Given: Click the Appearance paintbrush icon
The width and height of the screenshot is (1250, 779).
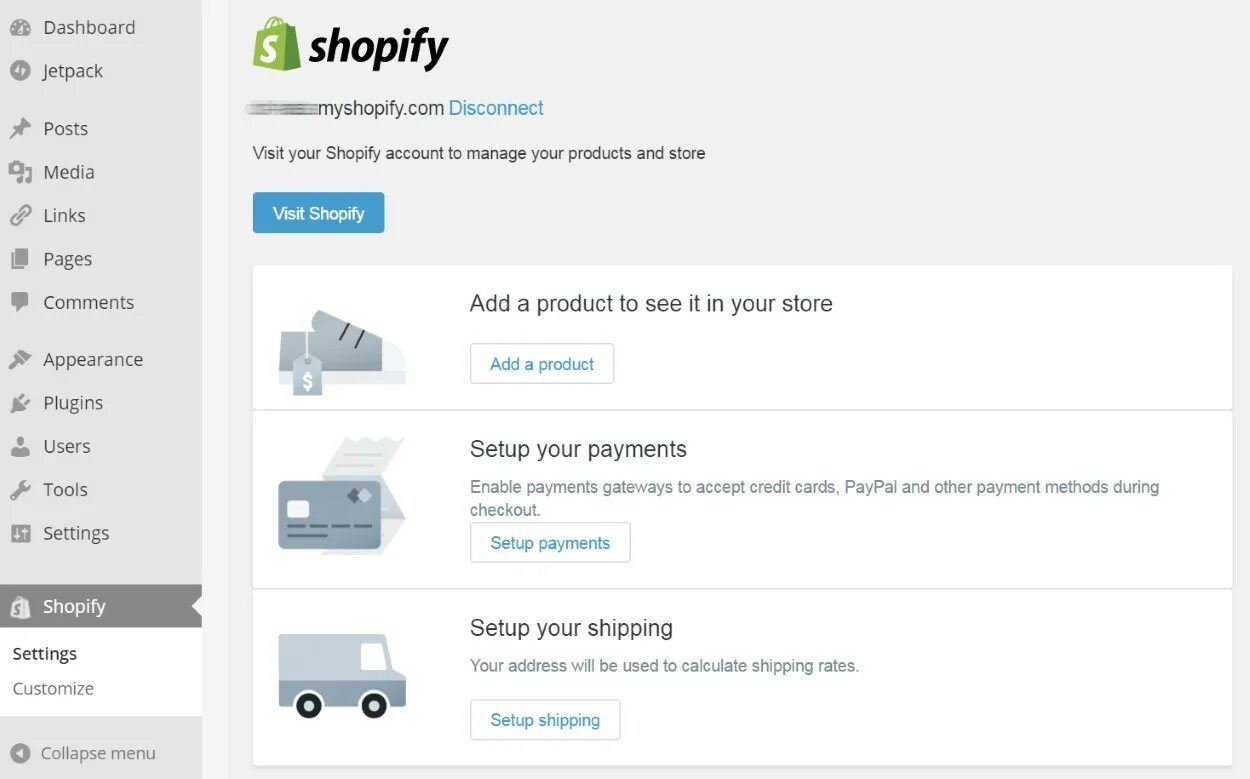Looking at the screenshot, I should pyautogui.click(x=20, y=360).
